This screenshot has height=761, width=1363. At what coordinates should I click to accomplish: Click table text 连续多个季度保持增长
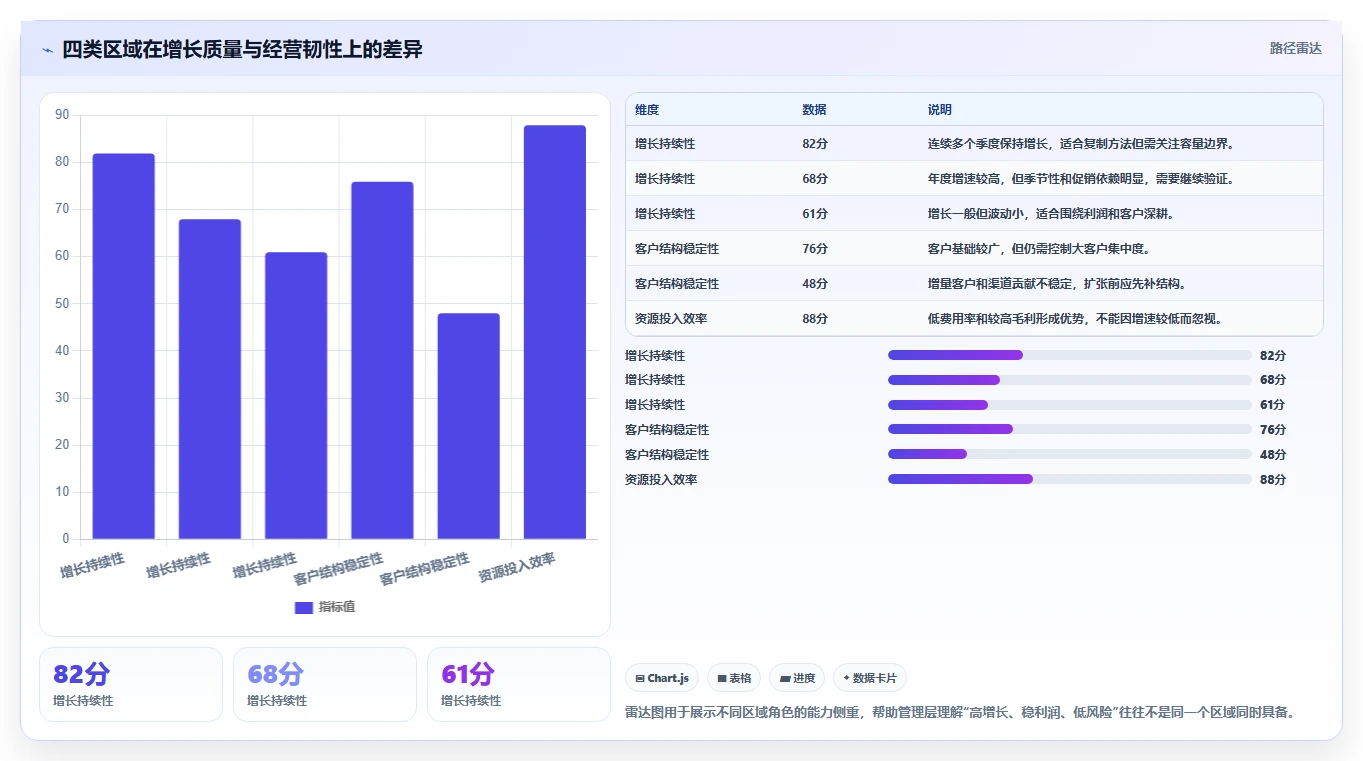point(988,144)
